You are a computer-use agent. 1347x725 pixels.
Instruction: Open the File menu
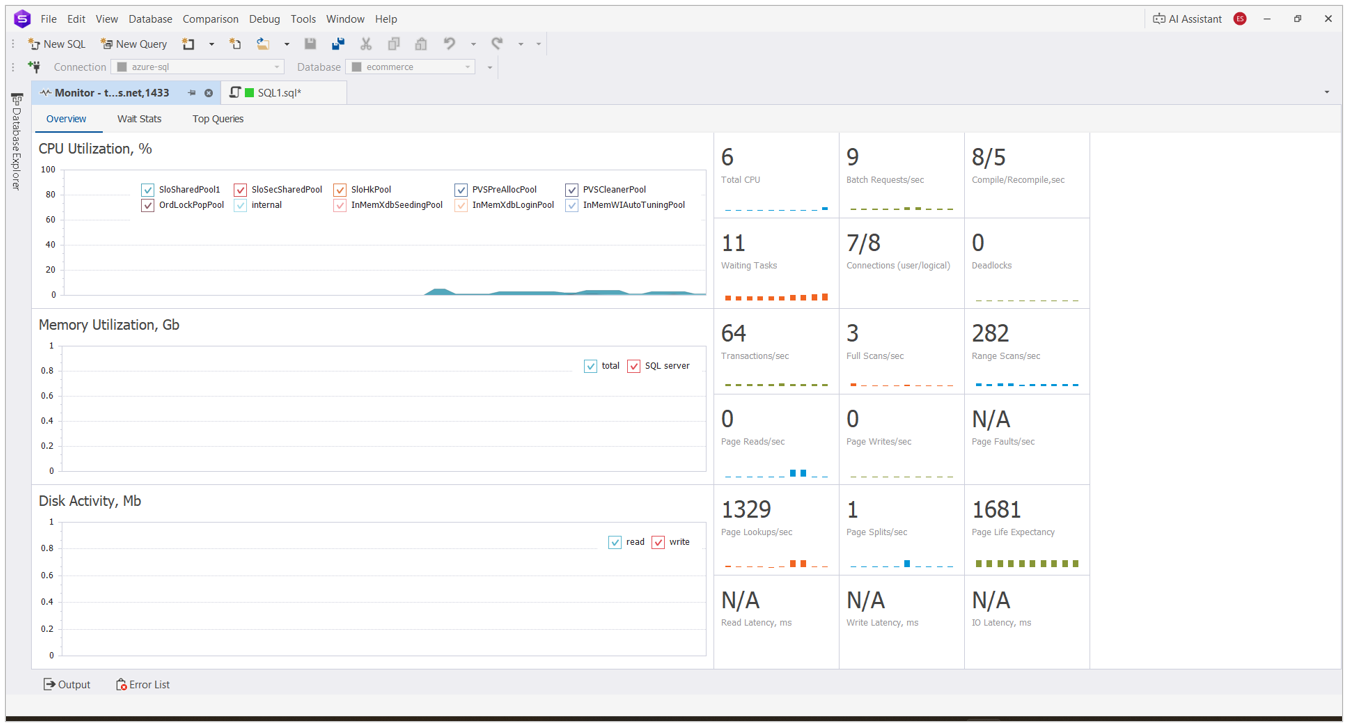pos(48,19)
